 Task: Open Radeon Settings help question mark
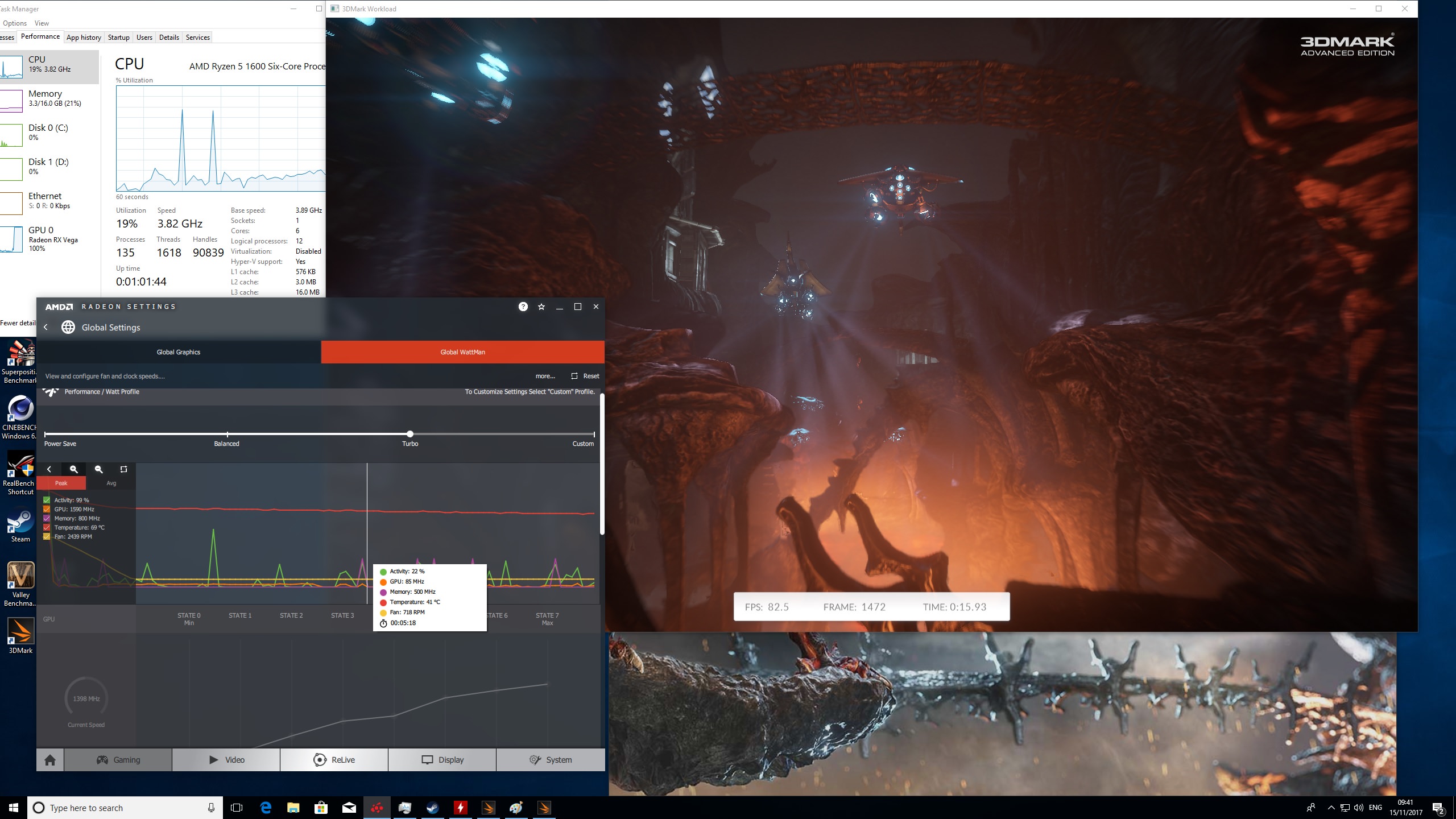click(523, 307)
